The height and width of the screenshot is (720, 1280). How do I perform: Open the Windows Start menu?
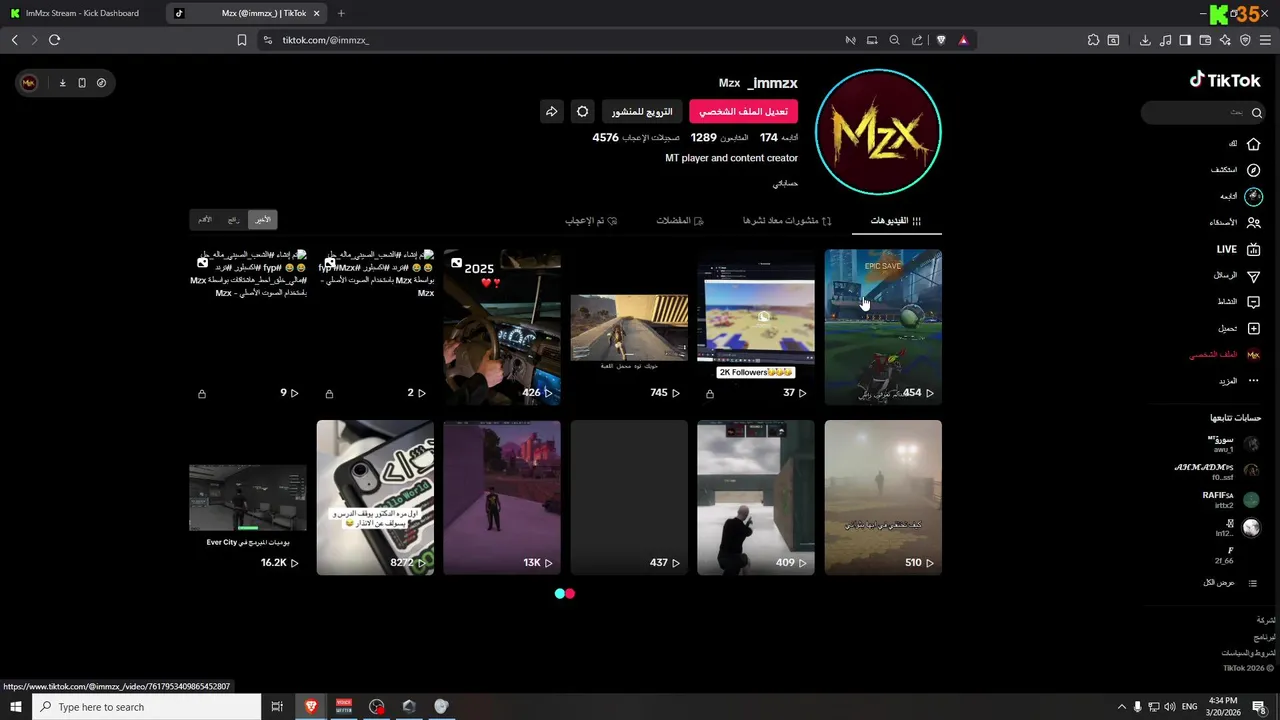(x=15, y=707)
